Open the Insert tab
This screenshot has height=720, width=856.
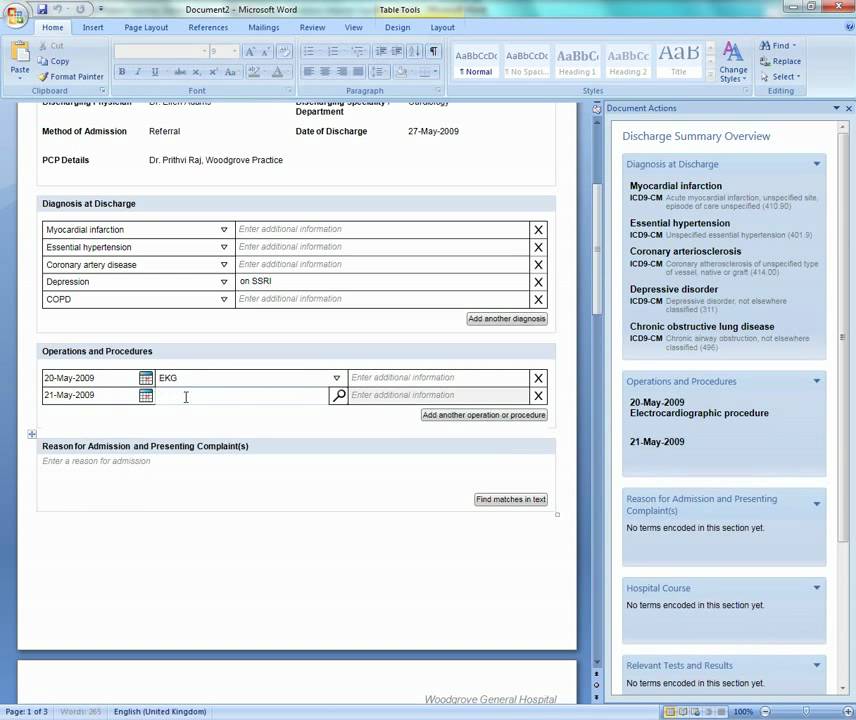pyautogui.click(x=93, y=27)
